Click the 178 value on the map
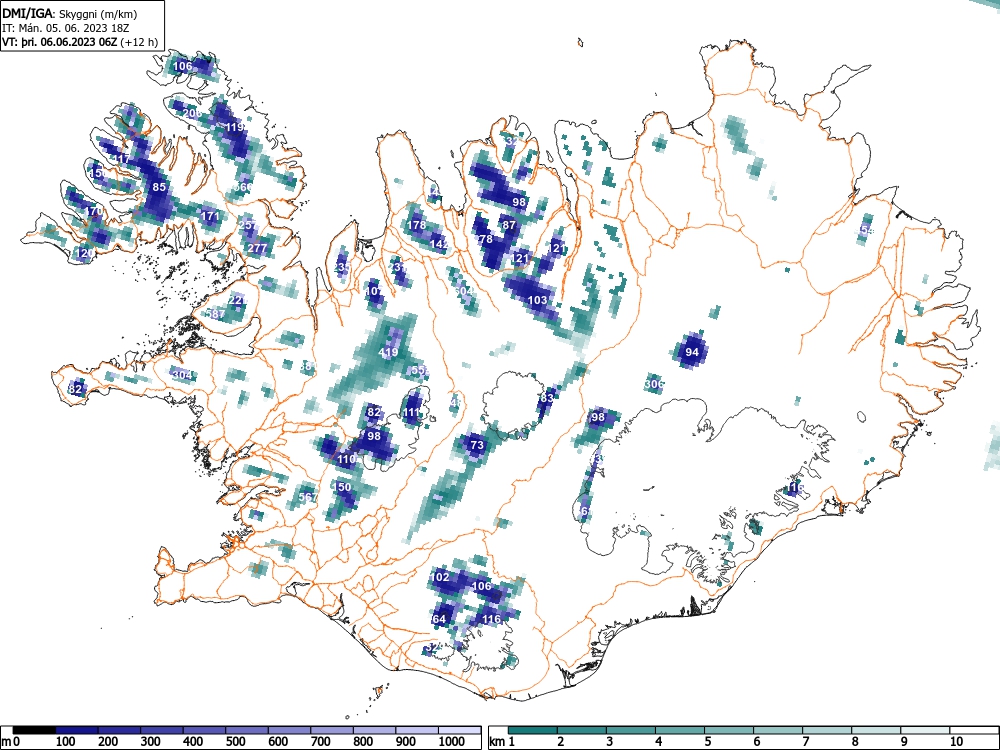1000x750 pixels. (x=416, y=225)
